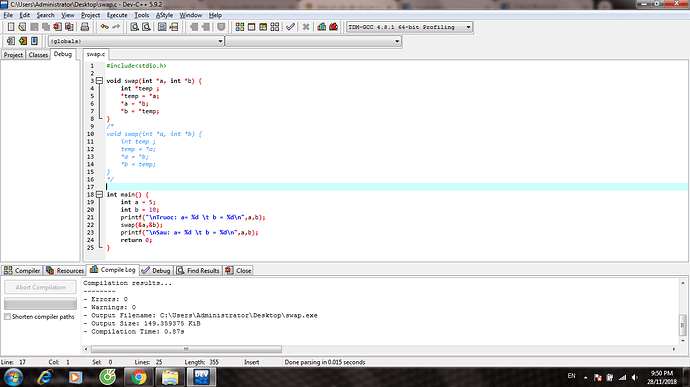The image size is (690, 387).
Task: Open the Execute menu
Action: point(117,15)
